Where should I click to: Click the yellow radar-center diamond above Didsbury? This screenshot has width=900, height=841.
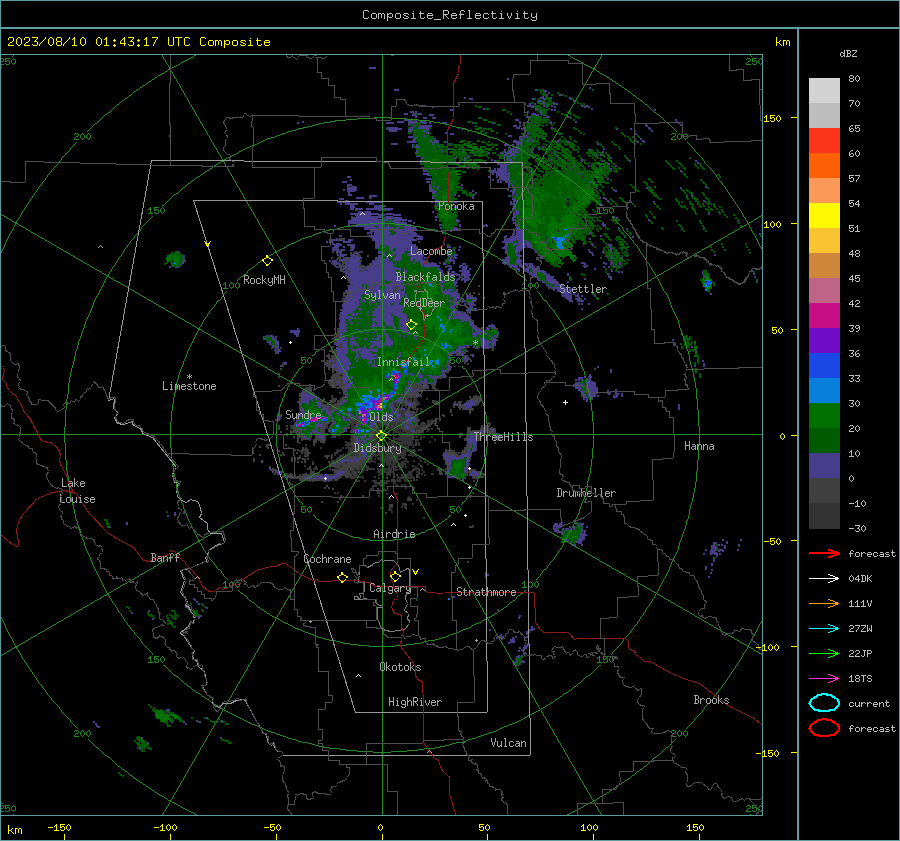pyautogui.click(x=381, y=436)
